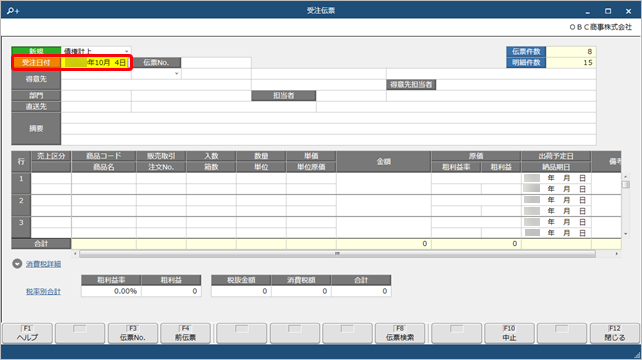Click the 税抜金額 header in summary
The image size is (642, 360).
coord(241,280)
